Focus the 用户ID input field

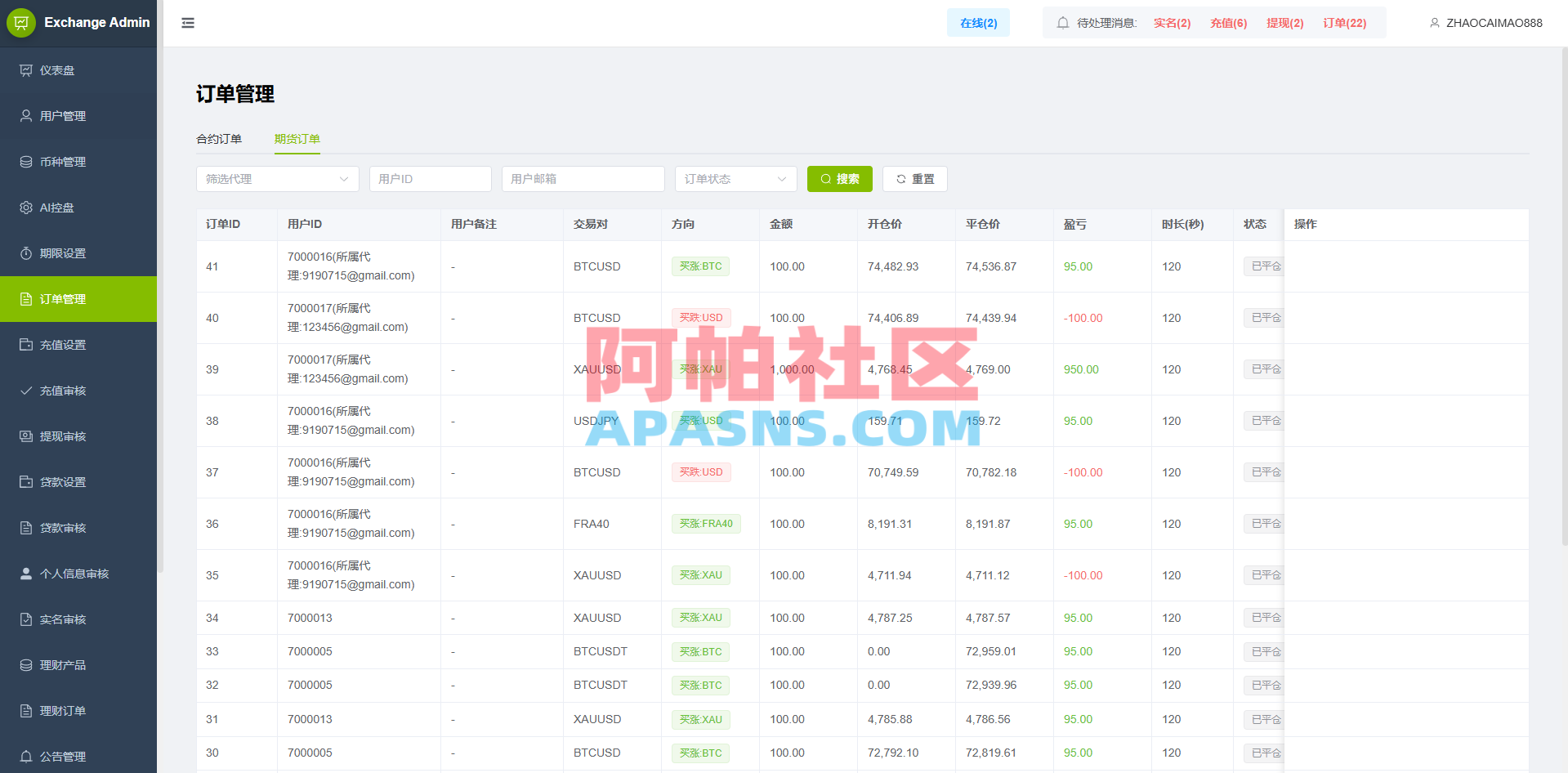point(431,179)
